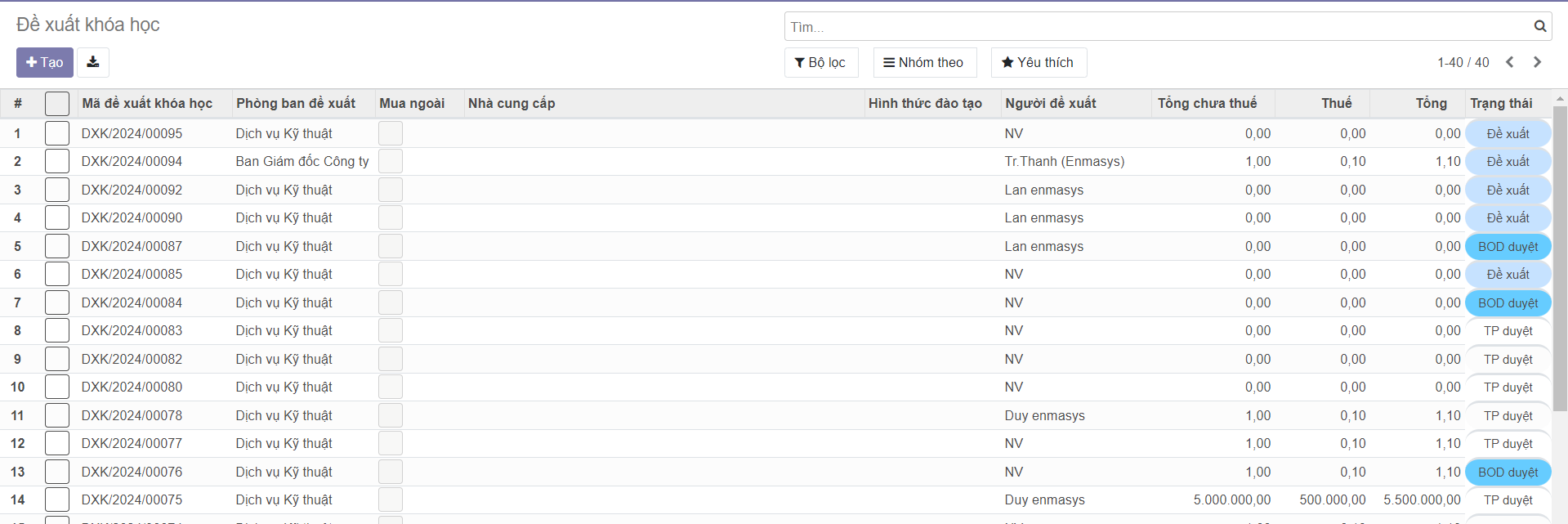Viewport: 1568px width, 524px height.
Task: Click Đề xuất status badge in row 1
Action: (1508, 133)
